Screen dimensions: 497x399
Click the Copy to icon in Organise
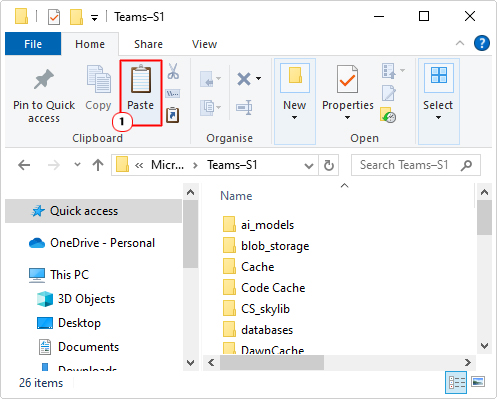(x=207, y=107)
